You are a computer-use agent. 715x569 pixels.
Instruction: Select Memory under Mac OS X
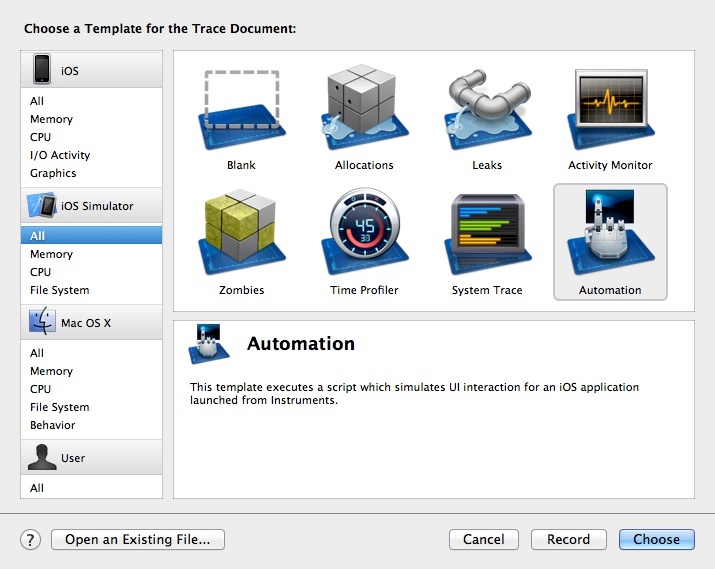point(52,371)
